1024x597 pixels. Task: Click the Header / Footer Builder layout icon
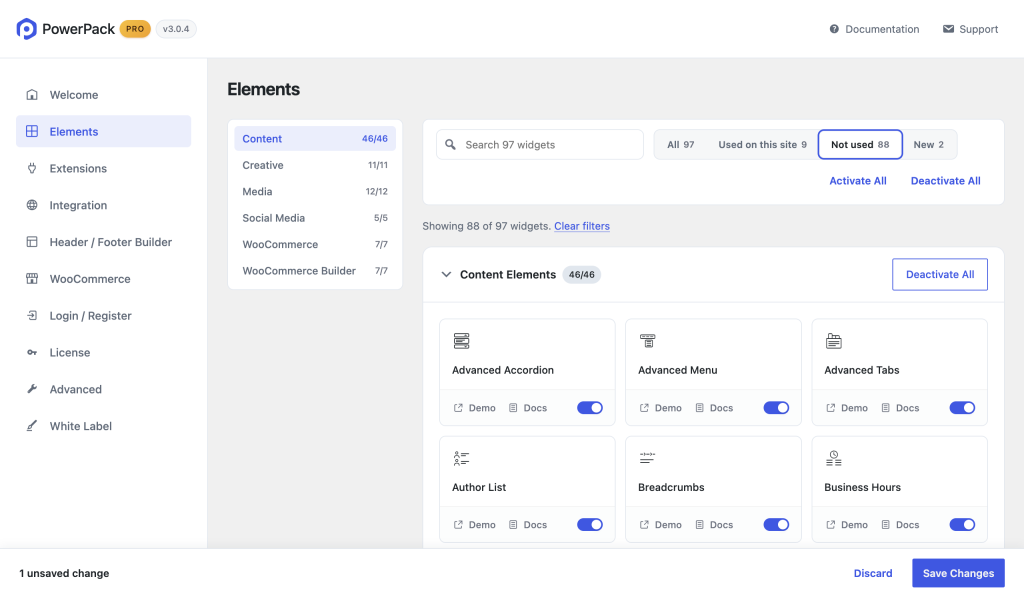coord(31,242)
